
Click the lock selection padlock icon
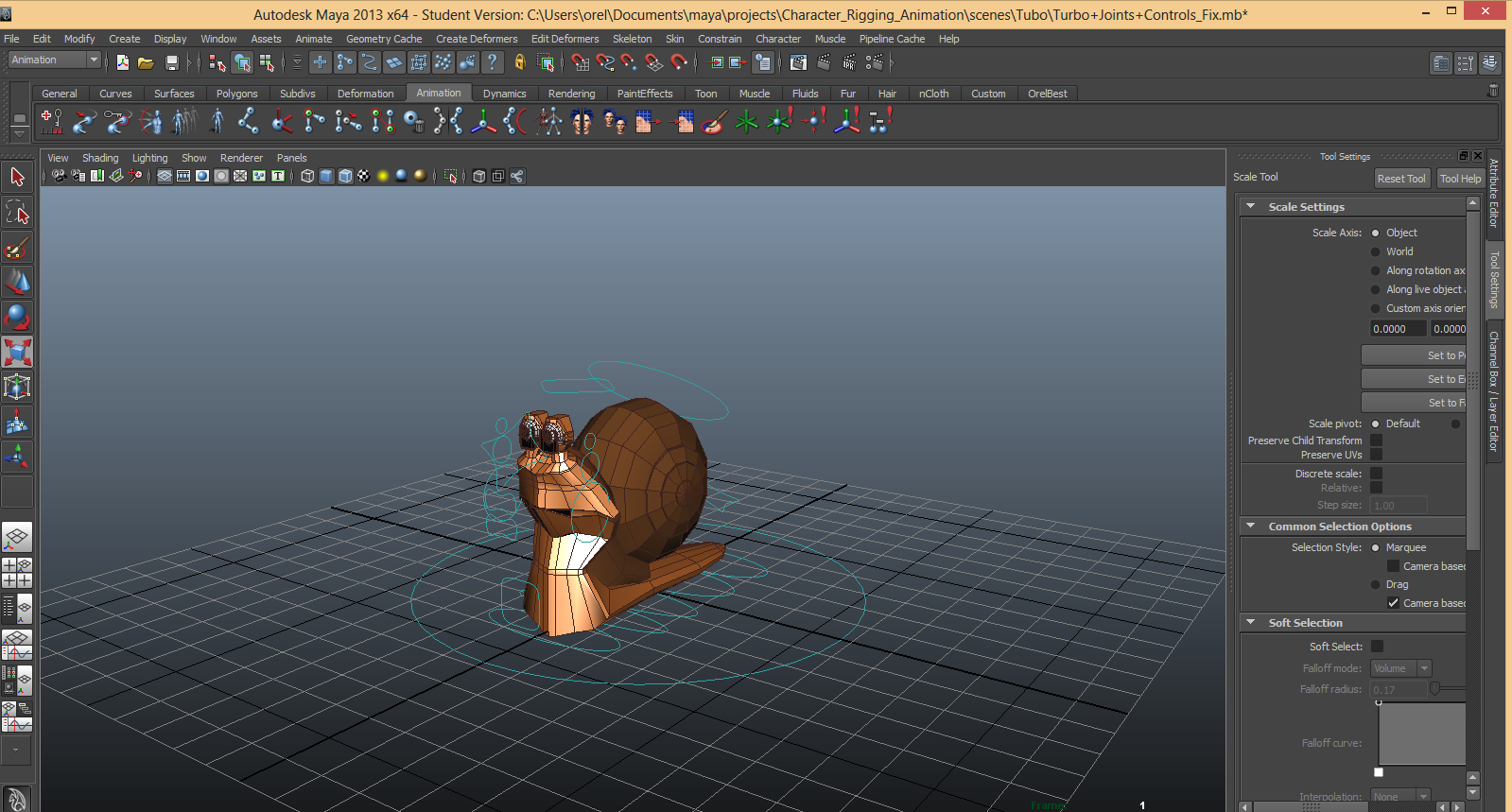(519, 63)
